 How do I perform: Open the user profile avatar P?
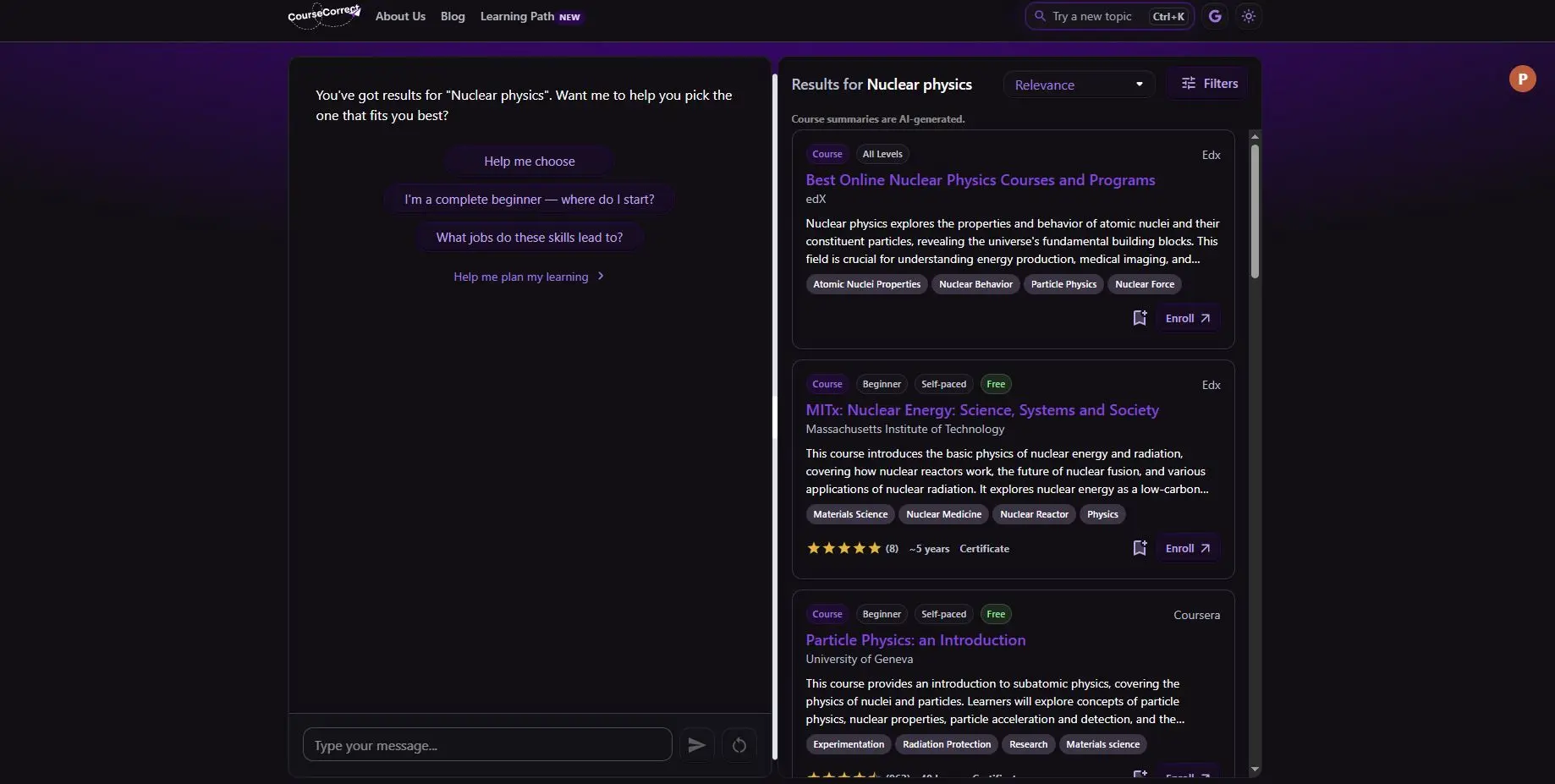[1522, 79]
